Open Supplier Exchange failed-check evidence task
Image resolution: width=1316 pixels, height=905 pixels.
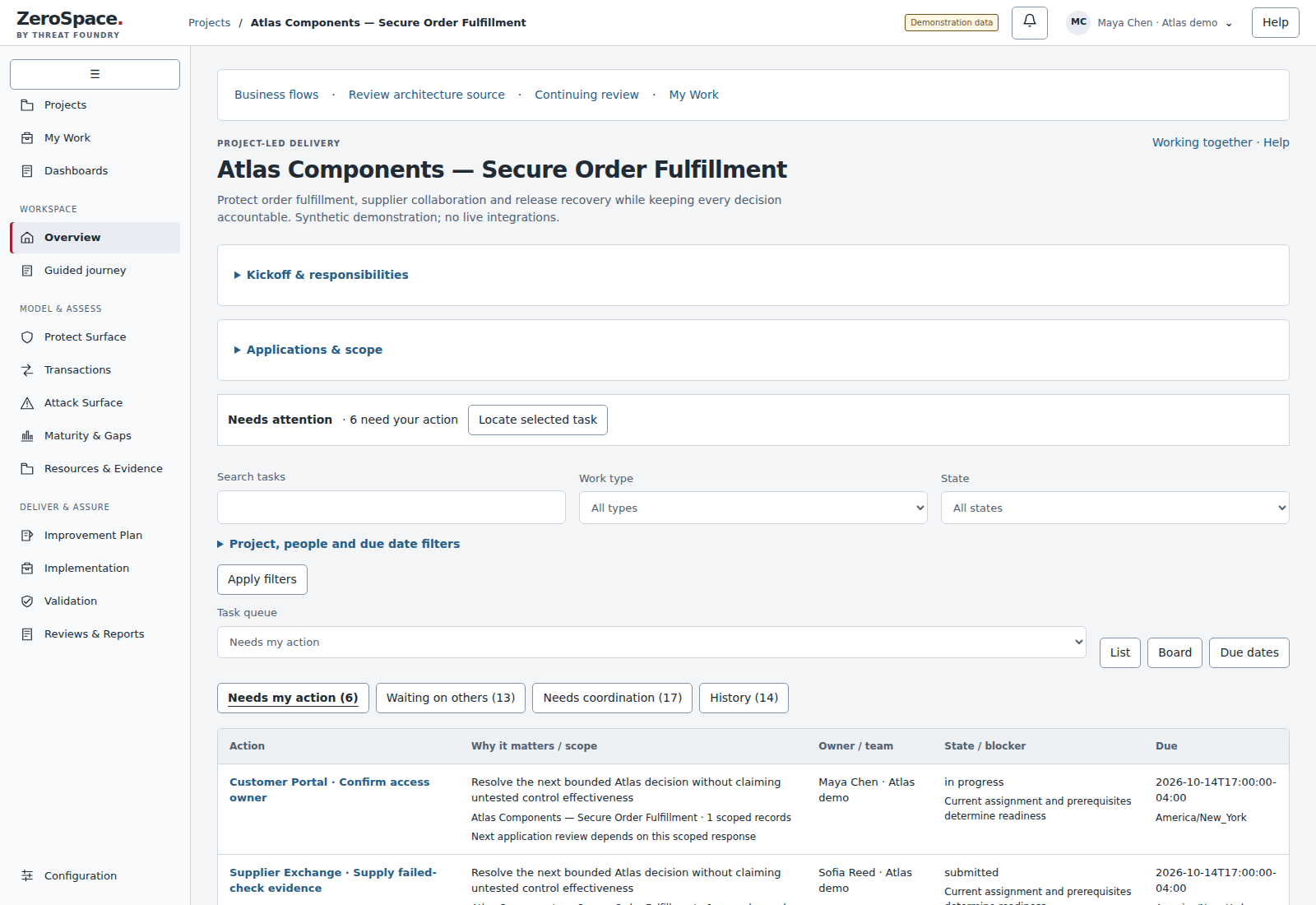(333, 880)
